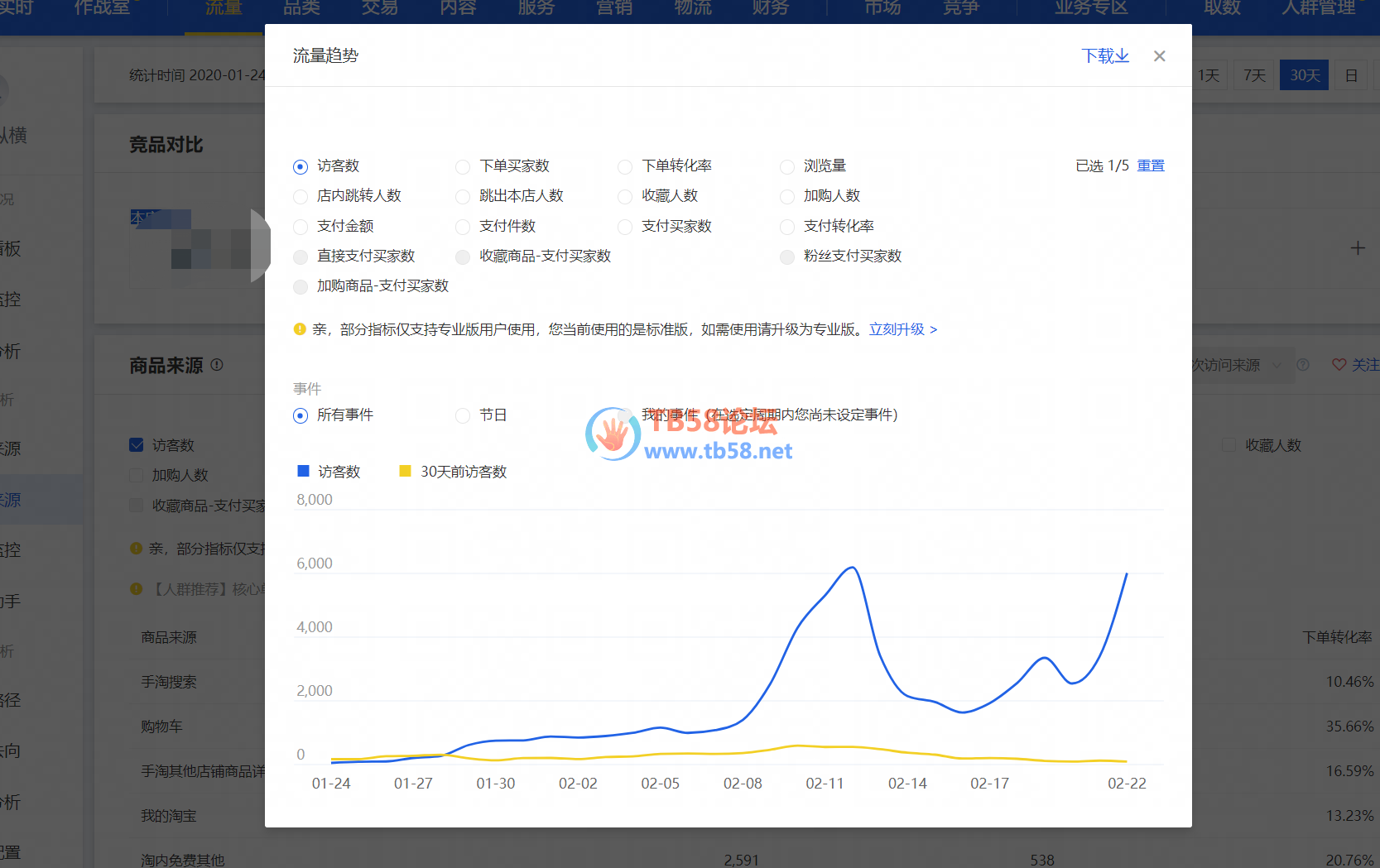The image size is (1380, 868).
Task: Select the 访客数 metric radio button
Action: pyautogui.click(x=301, y=167)
